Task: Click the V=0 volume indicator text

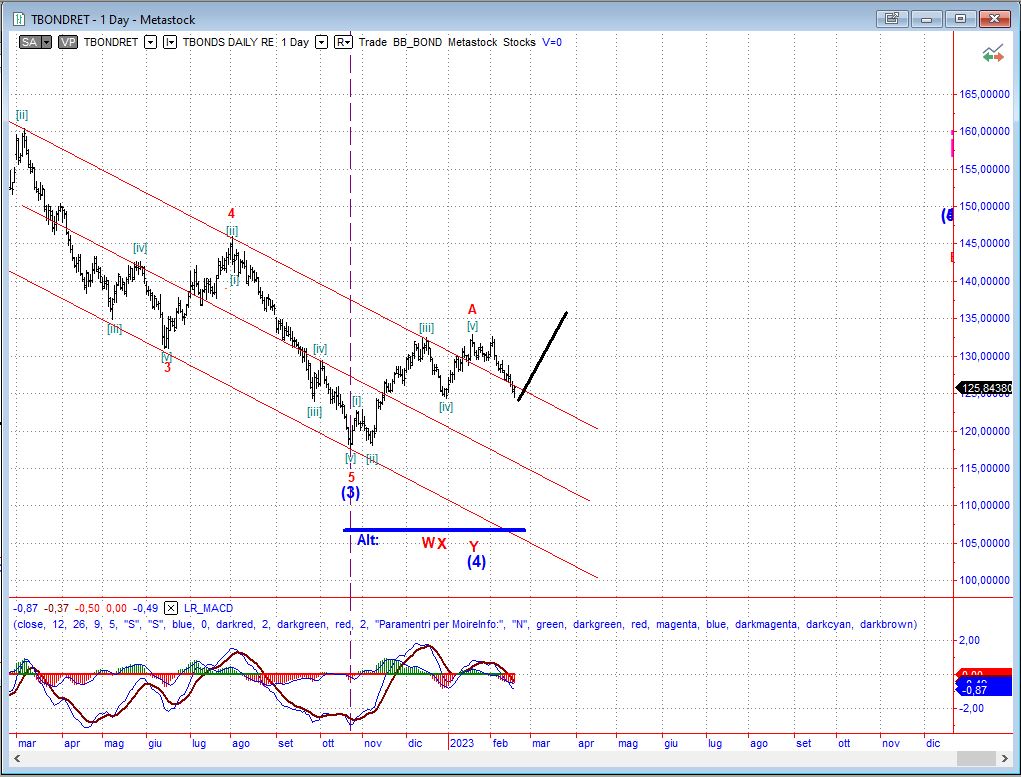Action: 552,42
